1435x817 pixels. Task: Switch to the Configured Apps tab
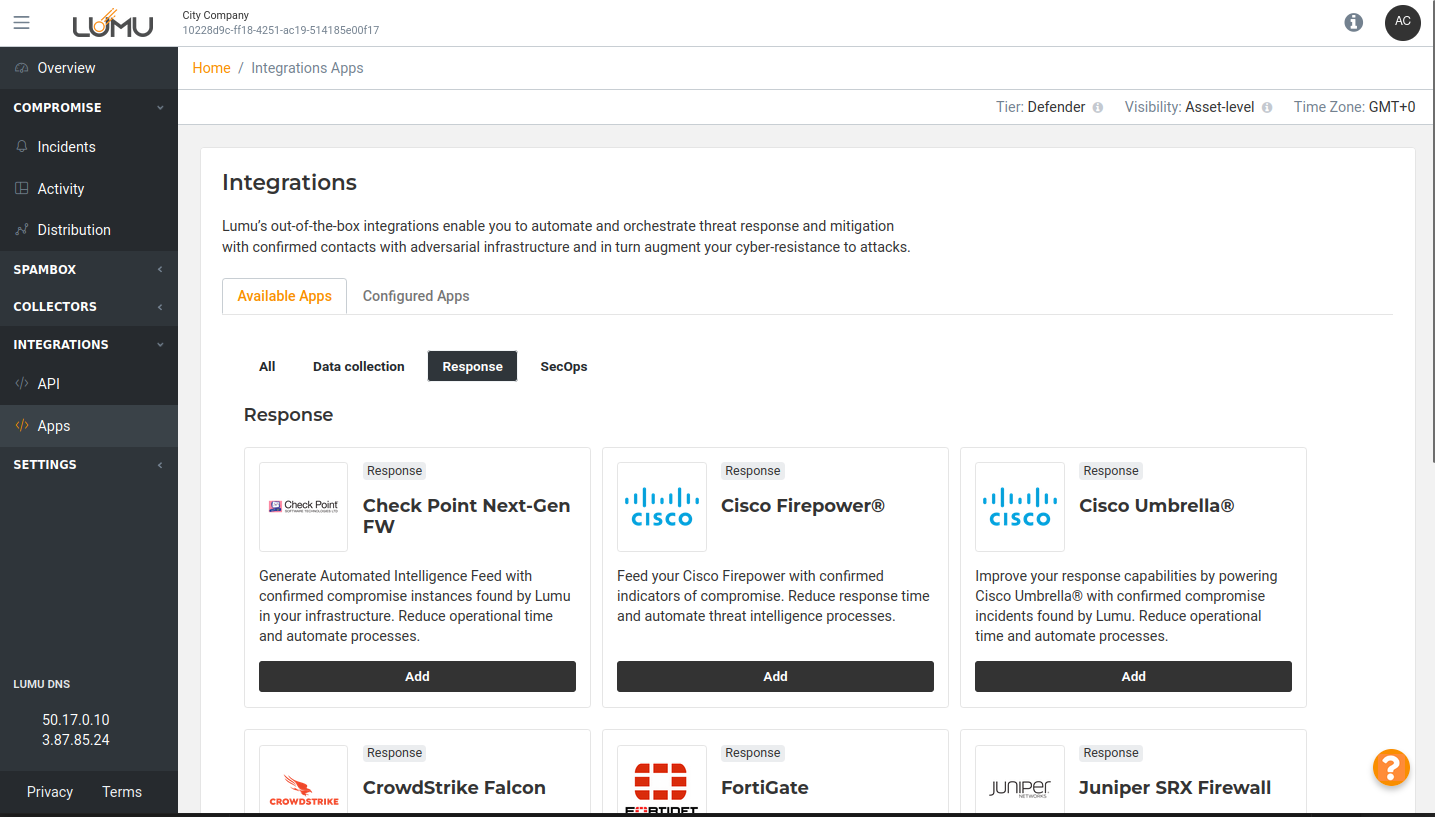point(415,296)
